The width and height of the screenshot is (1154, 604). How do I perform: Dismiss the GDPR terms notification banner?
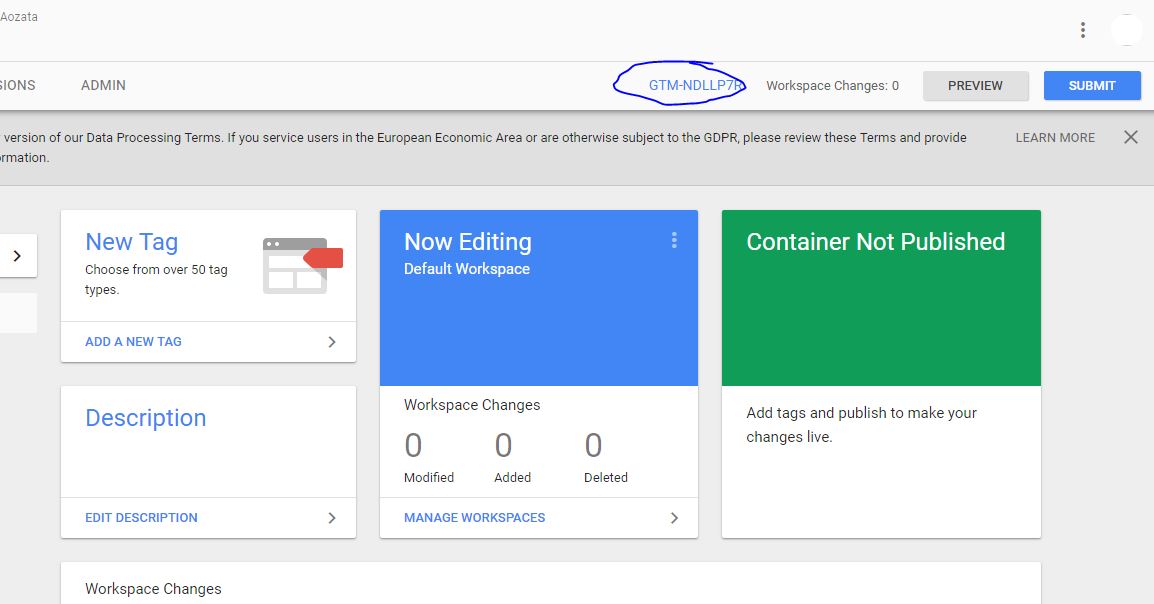tap(1131, 137)
